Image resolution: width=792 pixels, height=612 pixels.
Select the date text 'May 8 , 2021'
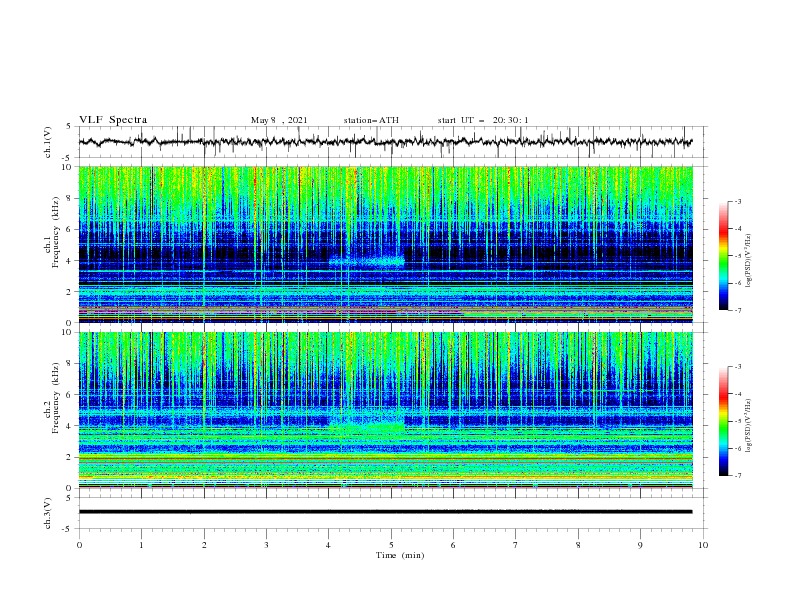point(279,120)
